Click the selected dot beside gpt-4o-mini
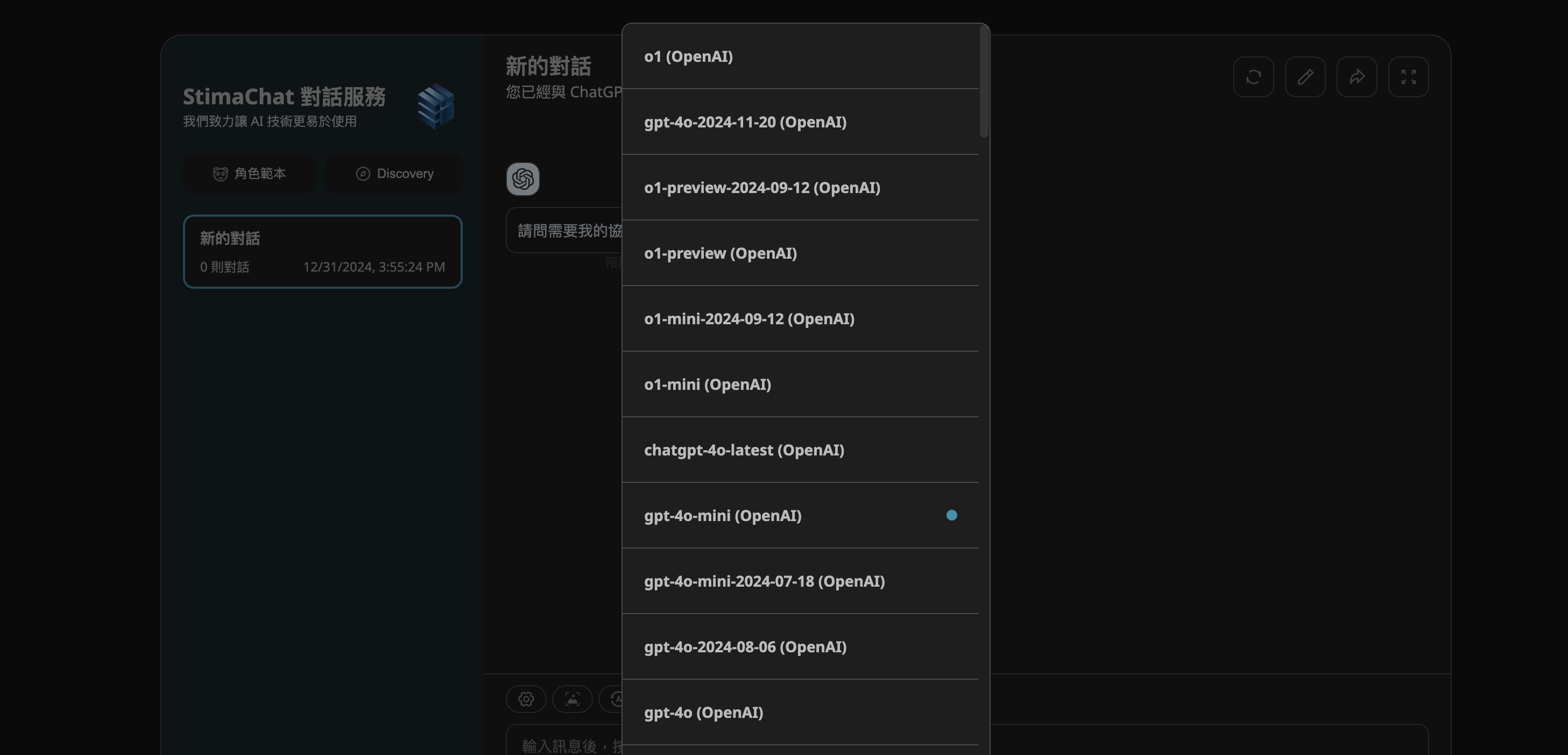 [x=951, y=515]
